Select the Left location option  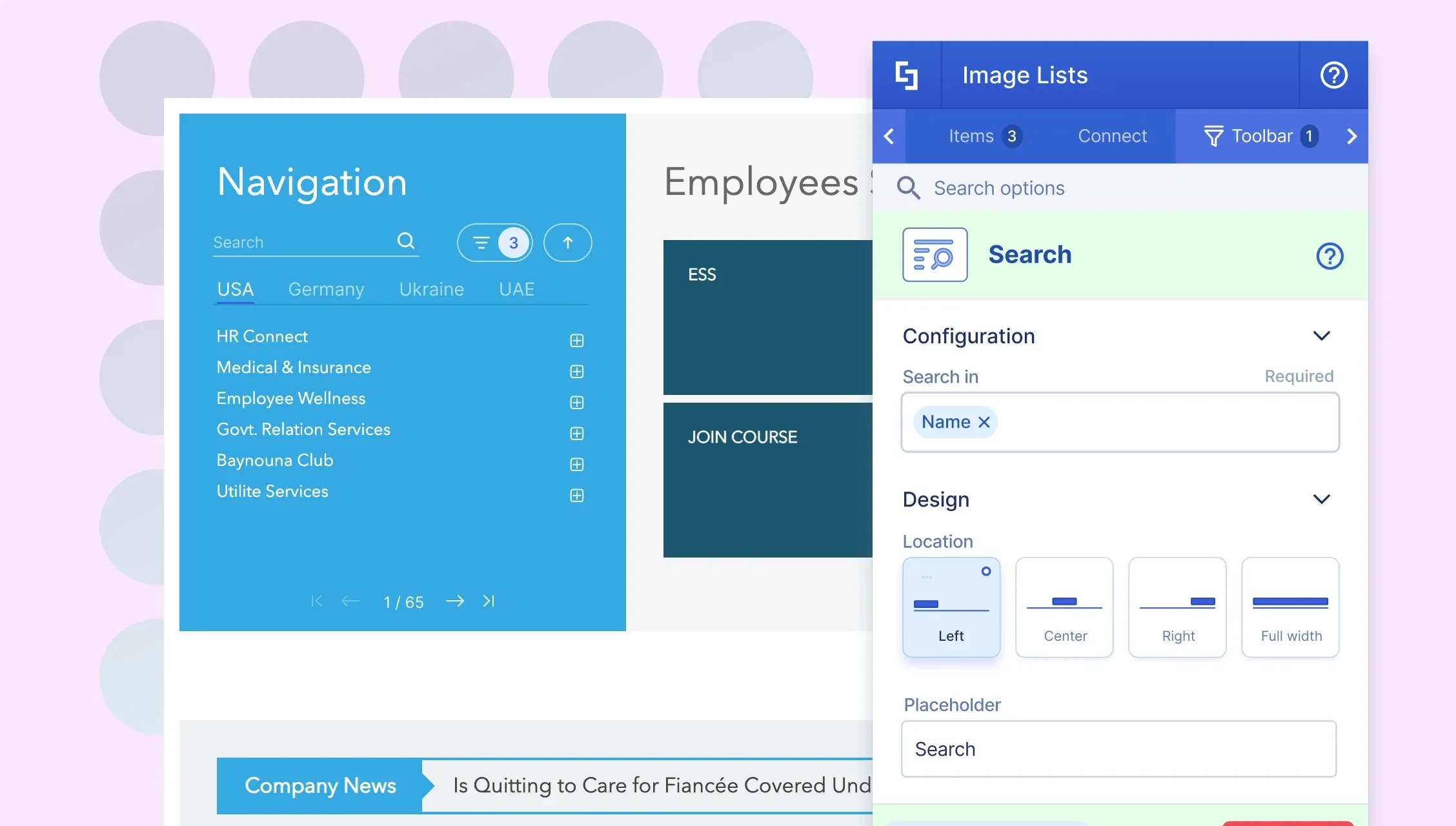(x=951, y=607)
